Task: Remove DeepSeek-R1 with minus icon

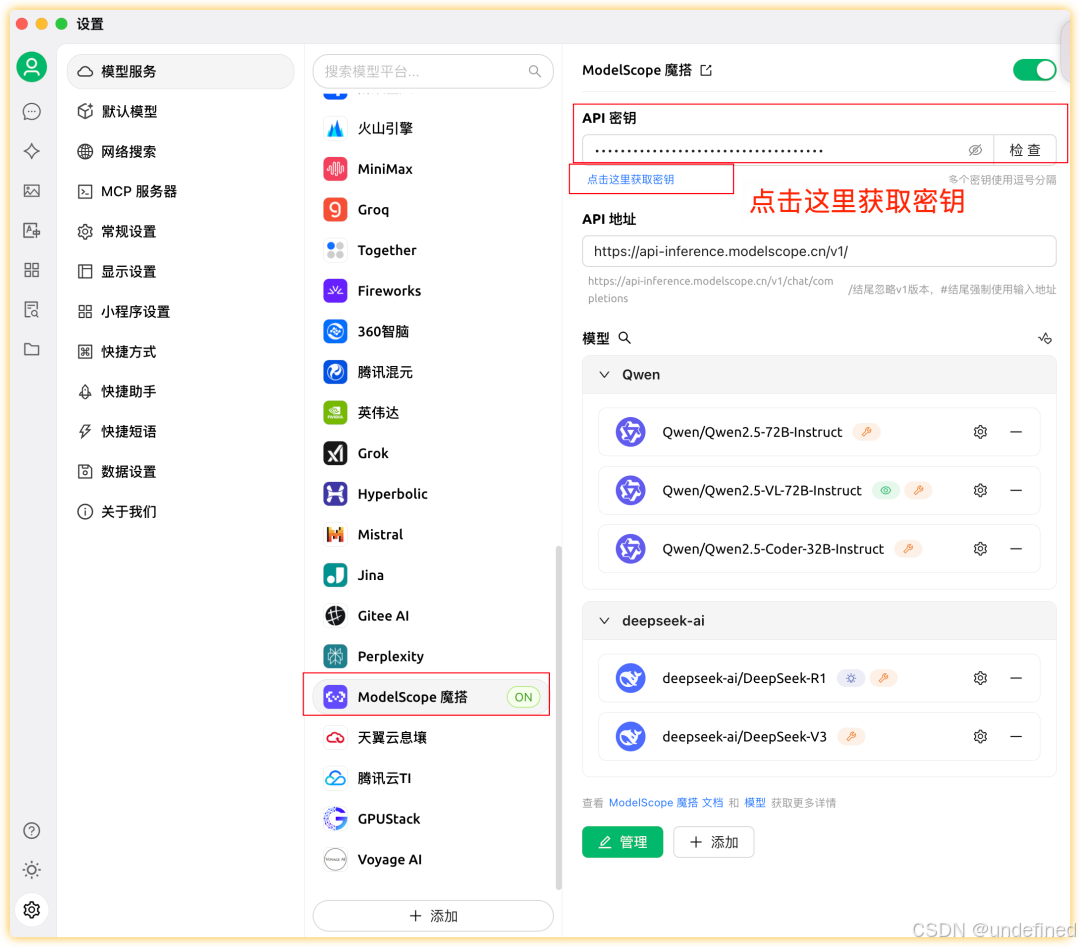Action: coord(1016,678)
